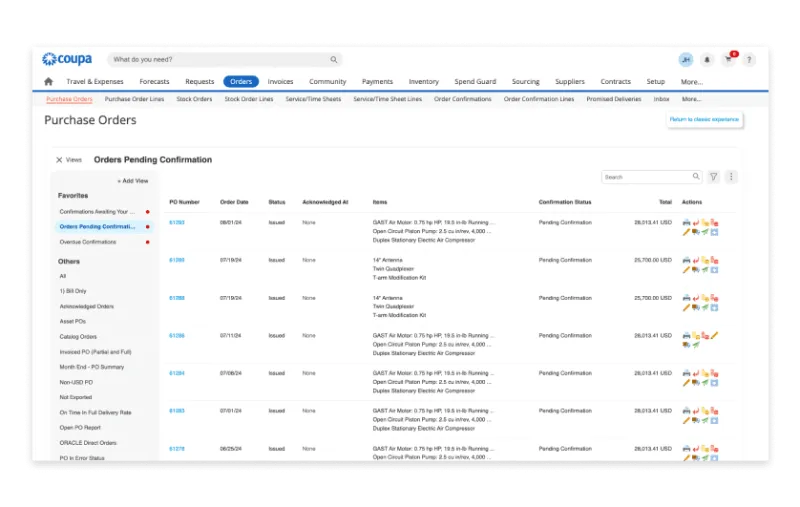Print the PO dated 08/01/24
Viewport: 800px width, 507px height.
coord(686,222)
